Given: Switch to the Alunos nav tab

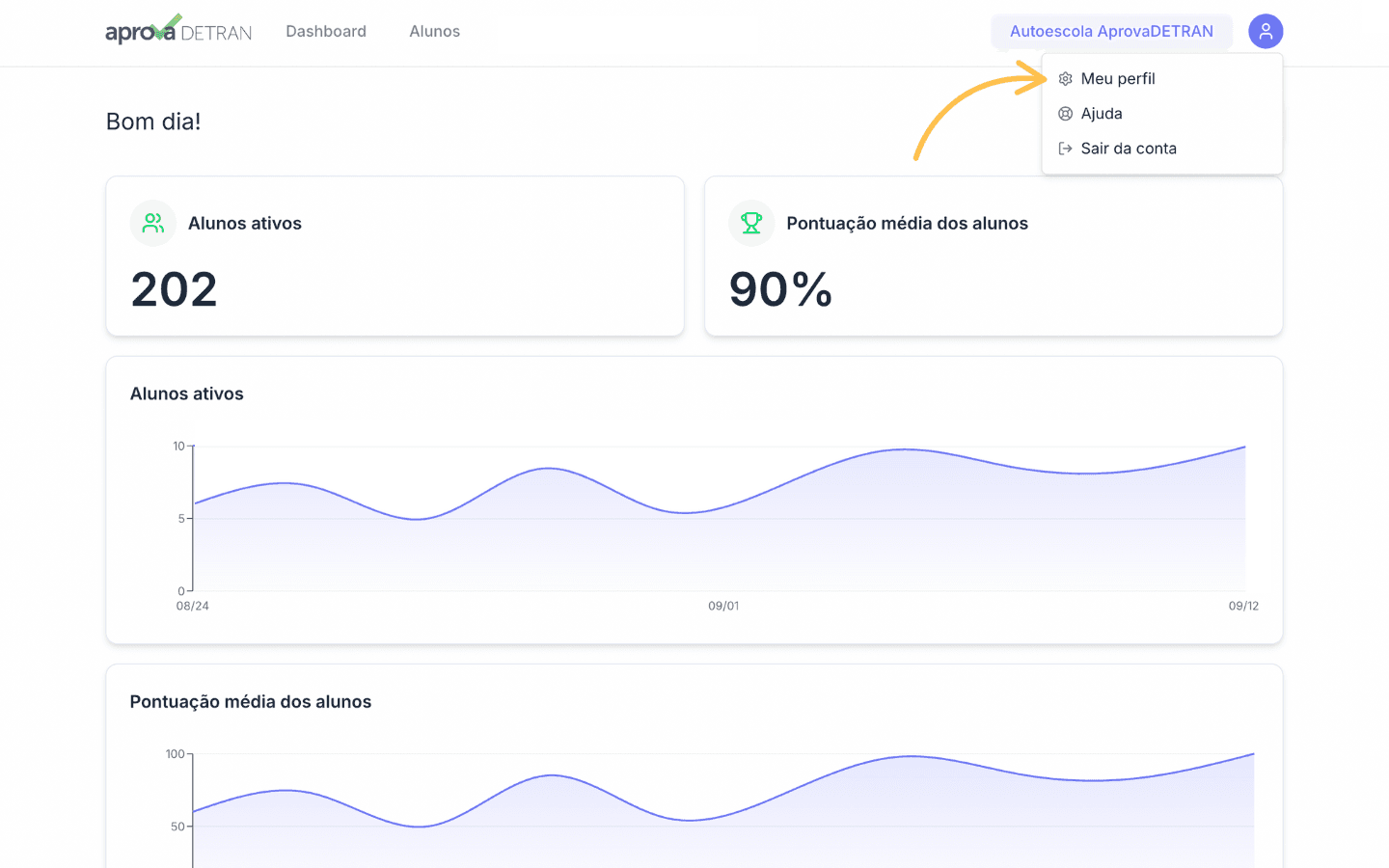Looking at the screenshot, I should [434, 31].
